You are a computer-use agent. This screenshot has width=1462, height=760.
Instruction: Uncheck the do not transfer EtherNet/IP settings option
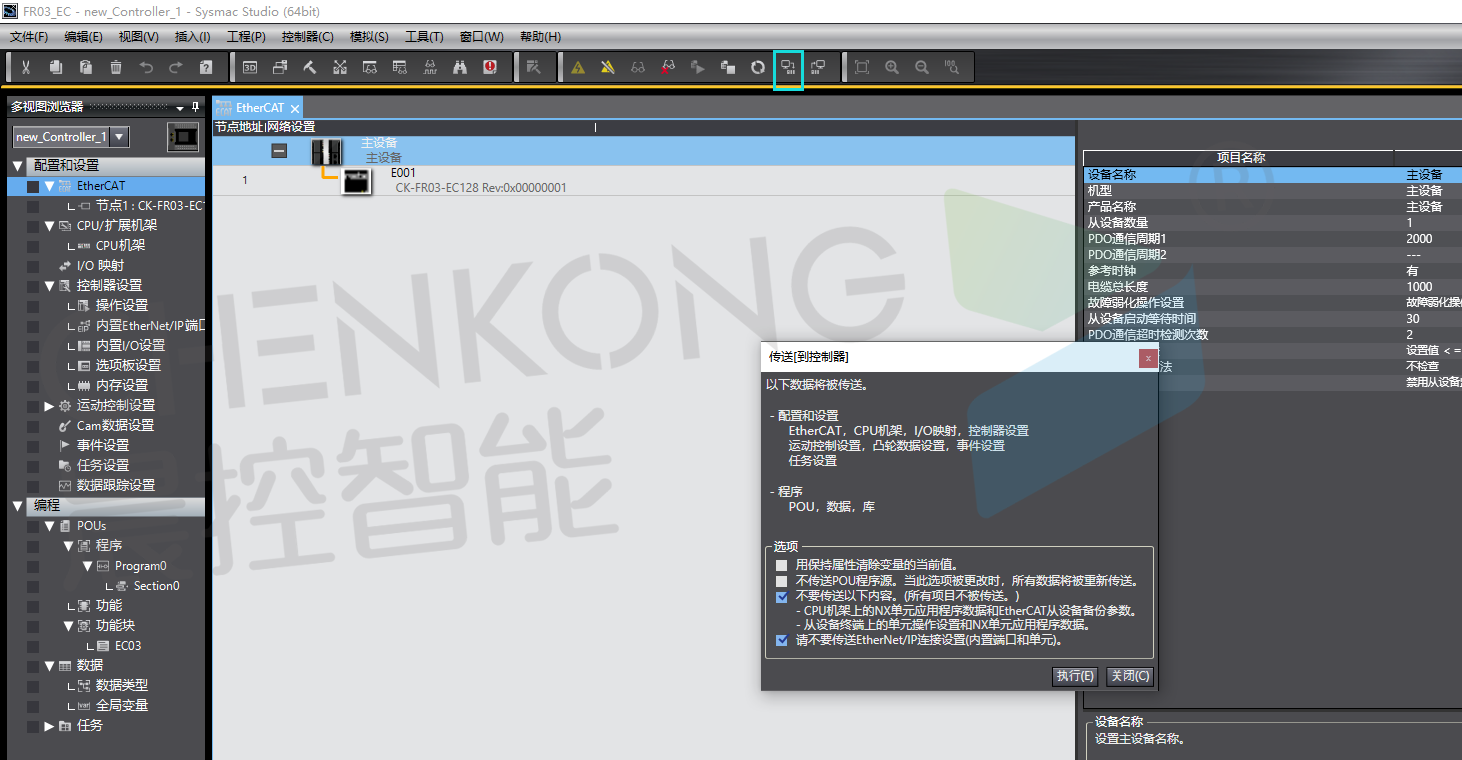782,641
